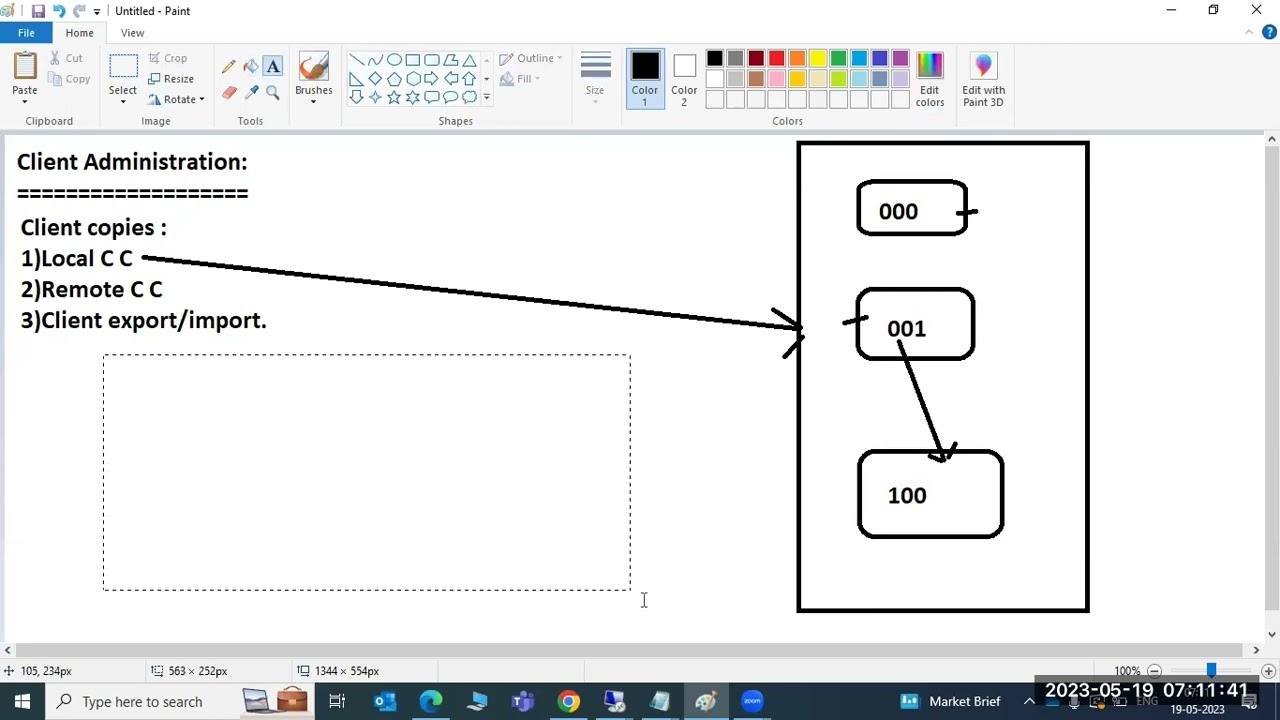
Task: Choose the Five-point star shape
Action: click(x=394, y=97)
